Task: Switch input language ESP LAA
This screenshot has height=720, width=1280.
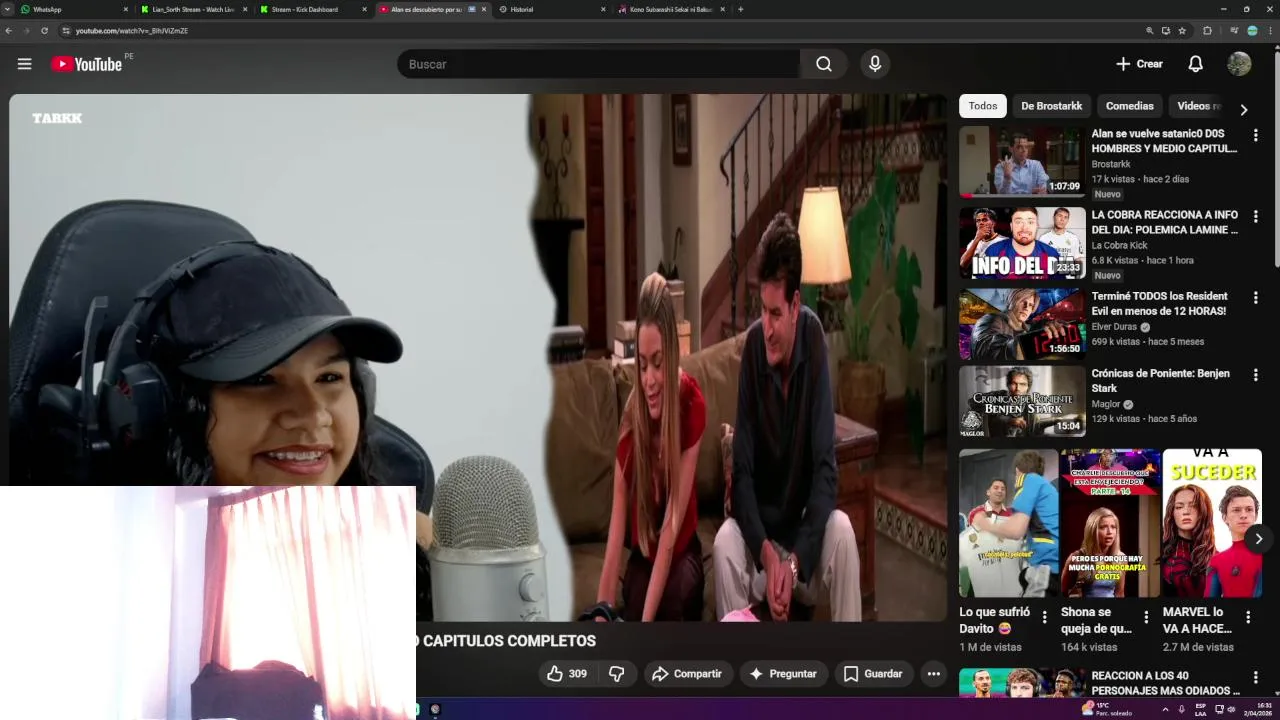Action: click(1201, 709)
